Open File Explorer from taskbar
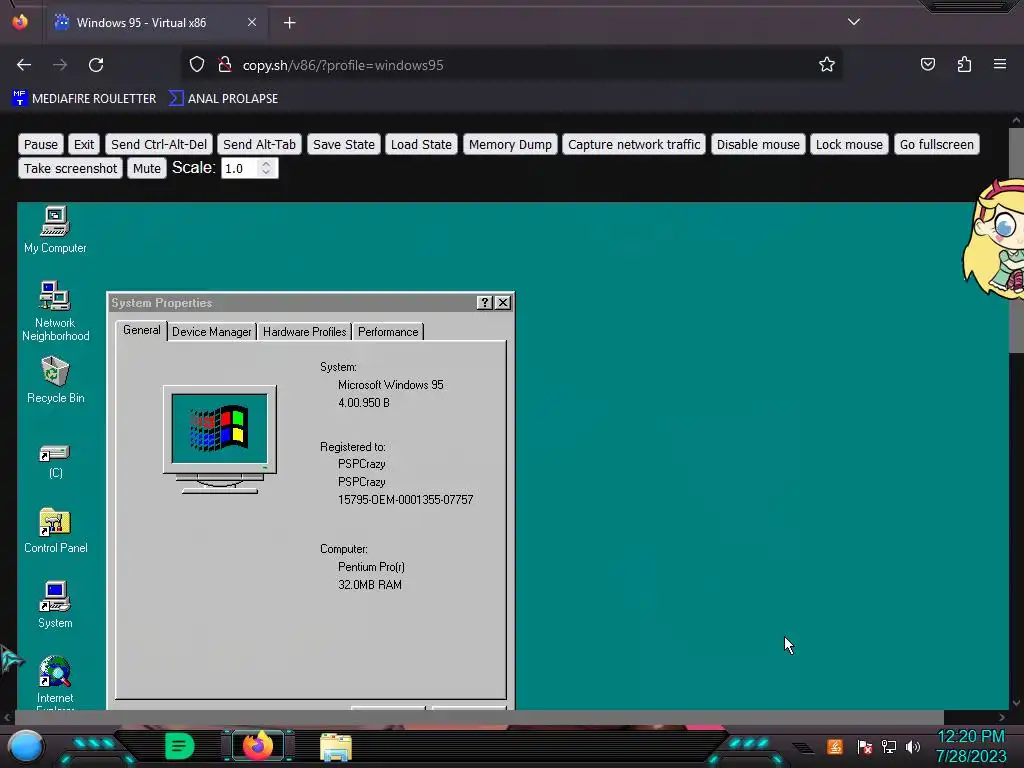Image resolution: width=1024 pixels, height=768 pixels. [336, 747]
